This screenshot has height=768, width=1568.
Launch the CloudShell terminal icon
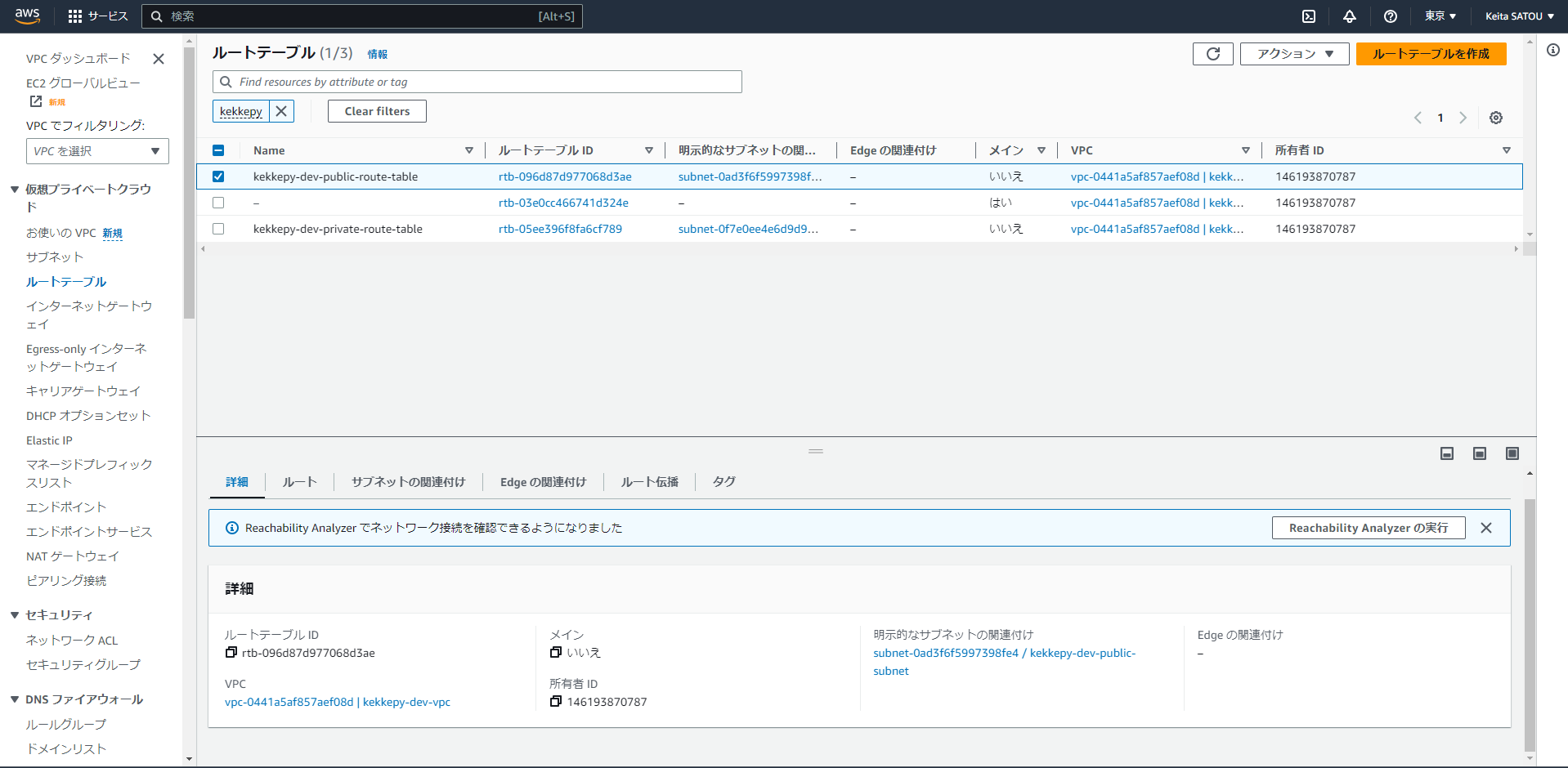tap(1309, 16)
